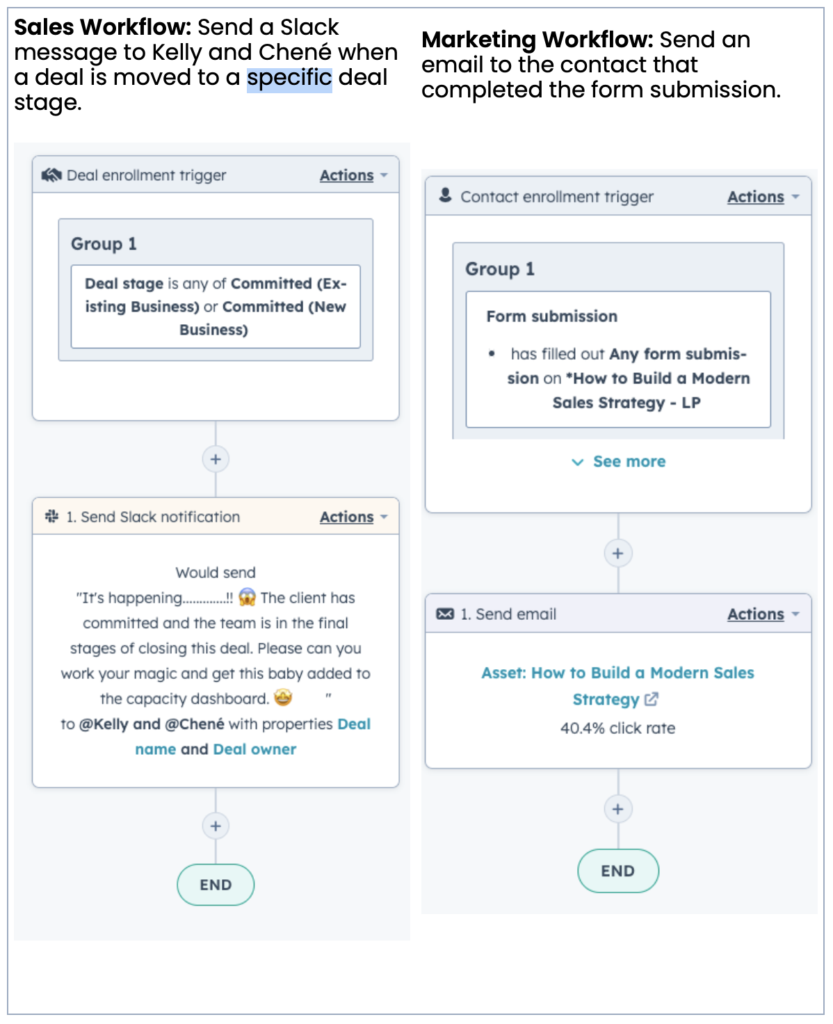Click the Deal owner property link
The width and height of the screenshot is (833, 1024).
[254, 749]
